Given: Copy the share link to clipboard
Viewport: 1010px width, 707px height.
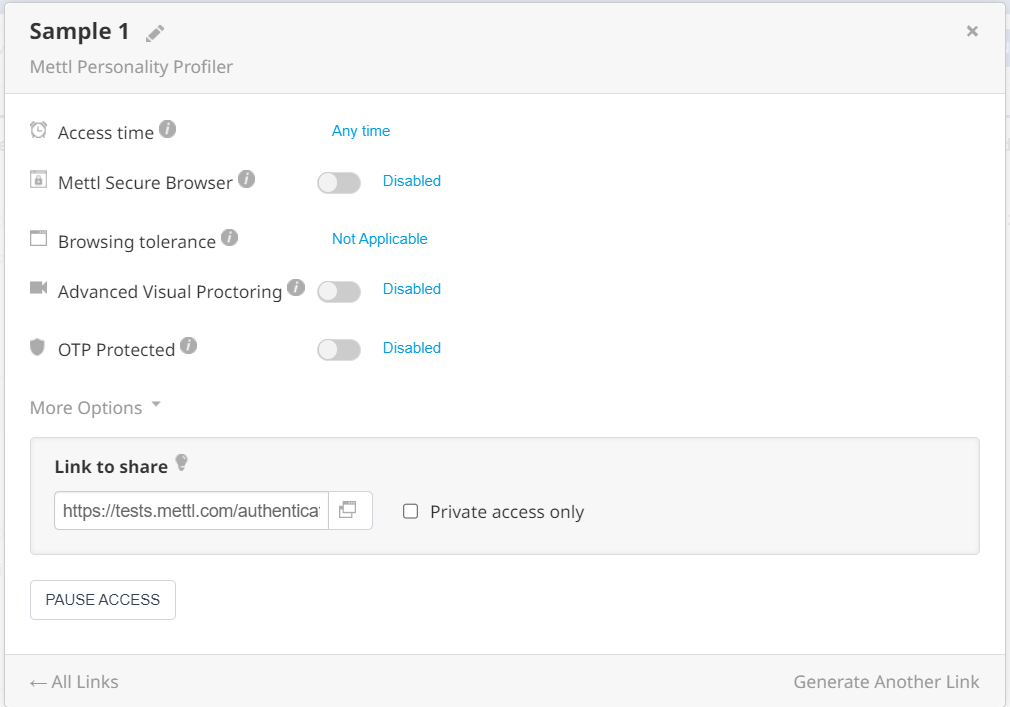Looking at the screenshot, I should pos(350,510).
